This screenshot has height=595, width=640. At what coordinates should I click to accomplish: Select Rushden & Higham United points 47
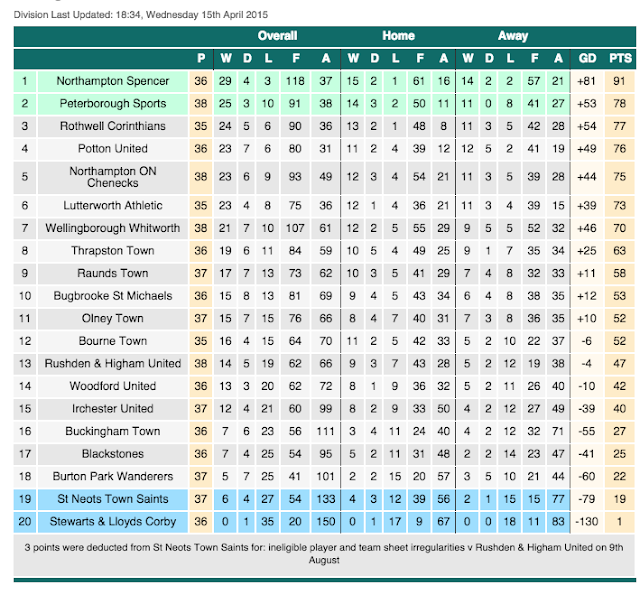(x=619, y=363)
